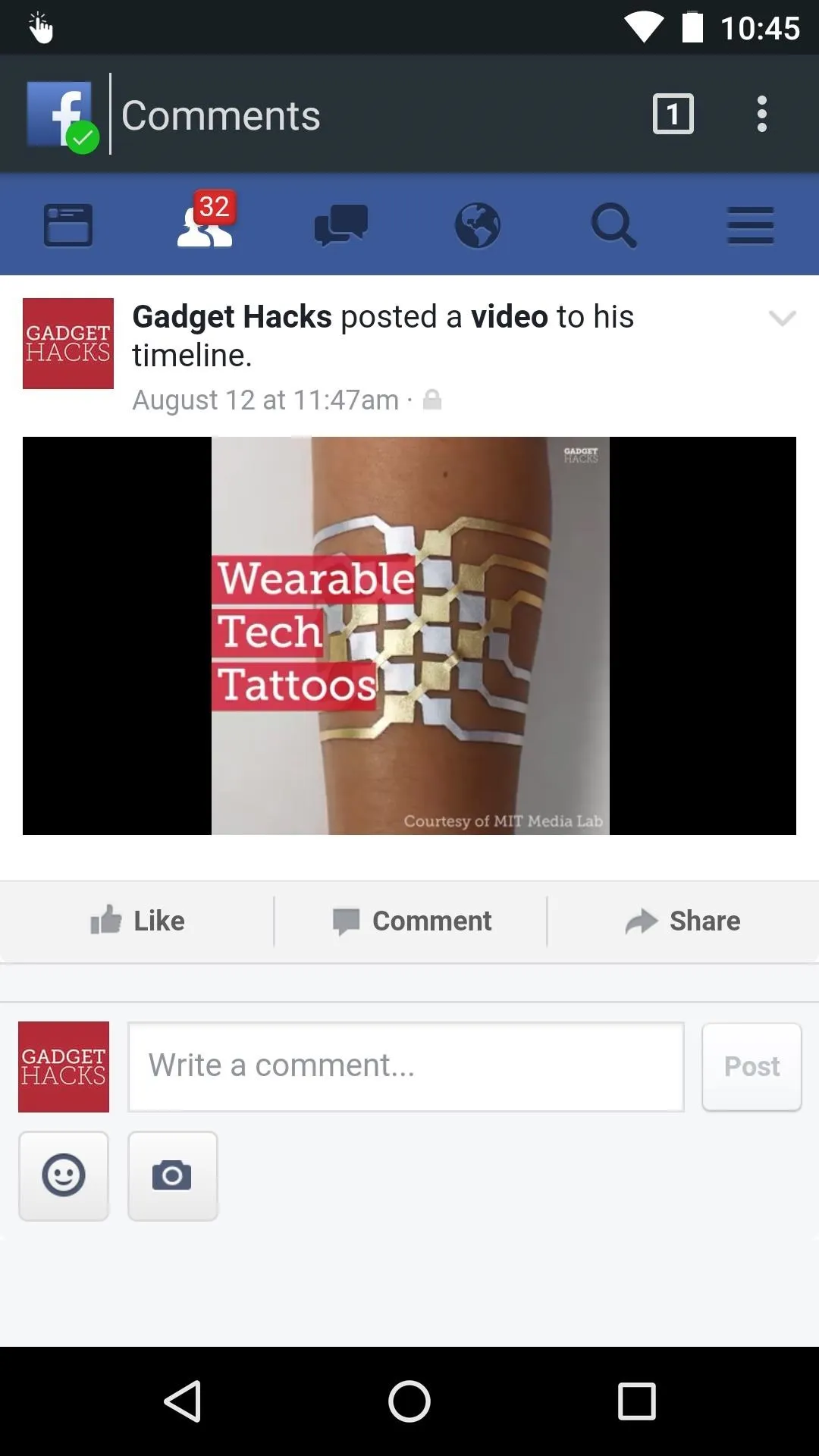Share the Wearable Tech Tattoos post
This screenshot has height=1456, width=819.
click(x=682, y=921)
